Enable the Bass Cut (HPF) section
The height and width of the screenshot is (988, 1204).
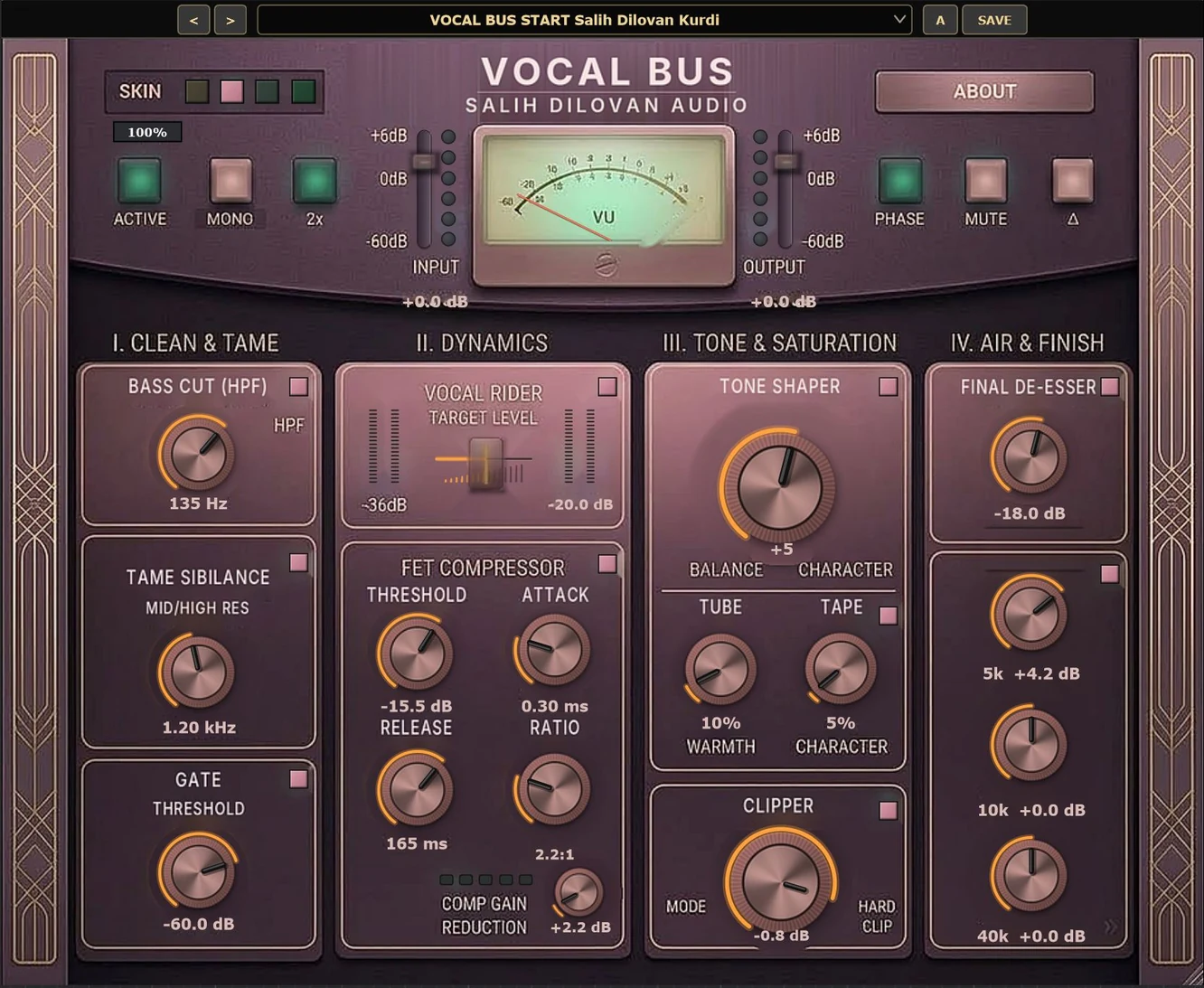click(x=298, y=387)
